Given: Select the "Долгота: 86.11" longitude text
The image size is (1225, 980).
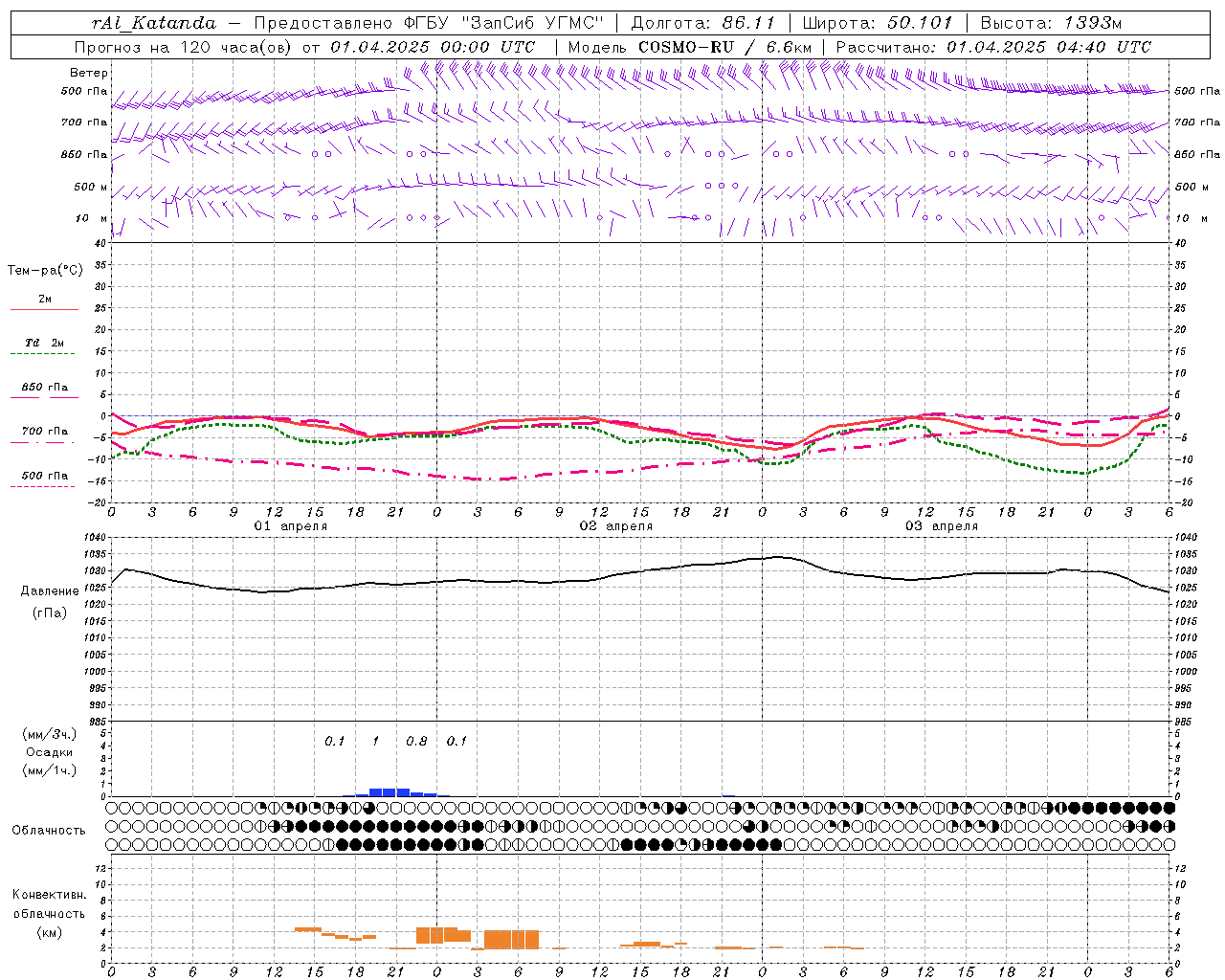Looking at the screenshot, I should (702, 23).
